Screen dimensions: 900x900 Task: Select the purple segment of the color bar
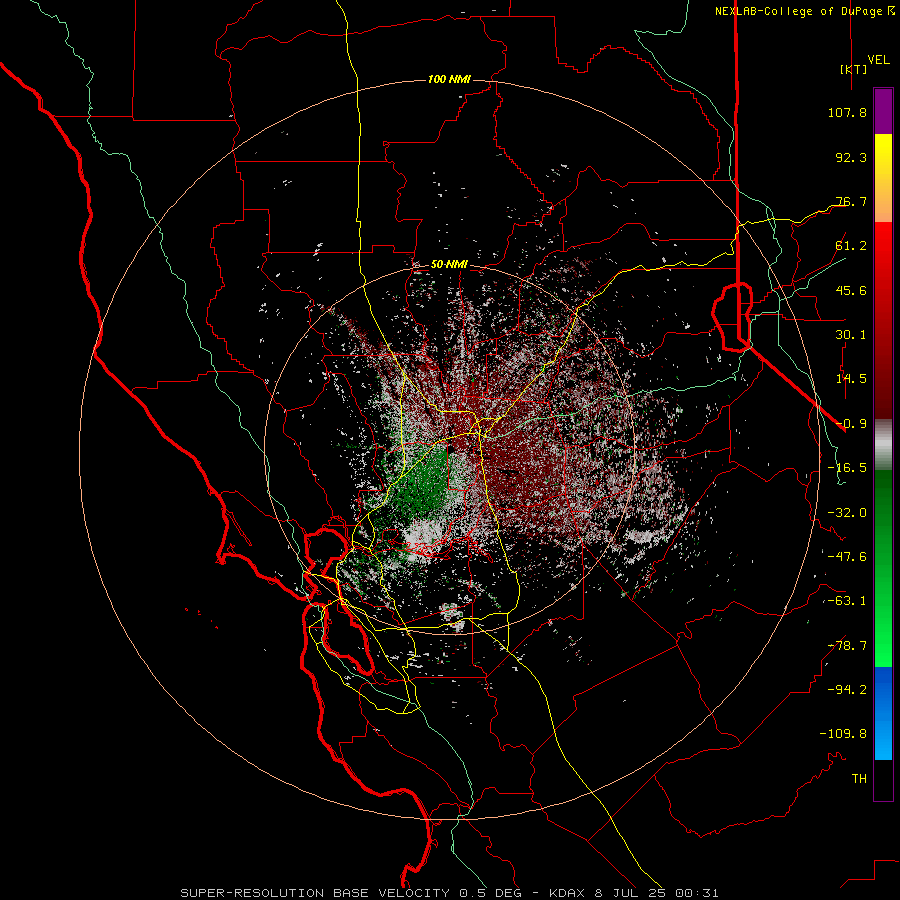click(x=883, y=111)
